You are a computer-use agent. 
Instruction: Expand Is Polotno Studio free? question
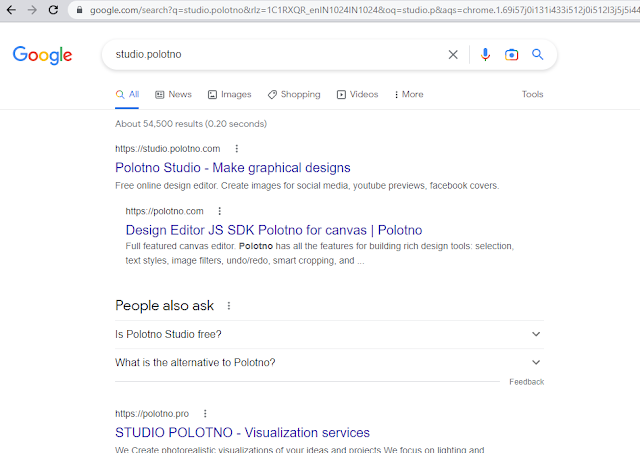329,334
